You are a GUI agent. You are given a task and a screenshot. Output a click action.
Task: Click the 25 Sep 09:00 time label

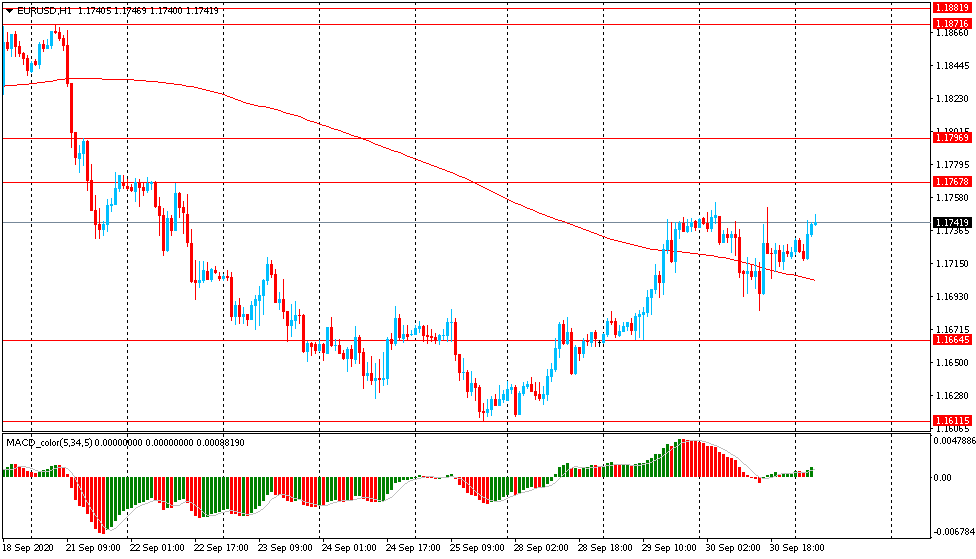point(477,548)
